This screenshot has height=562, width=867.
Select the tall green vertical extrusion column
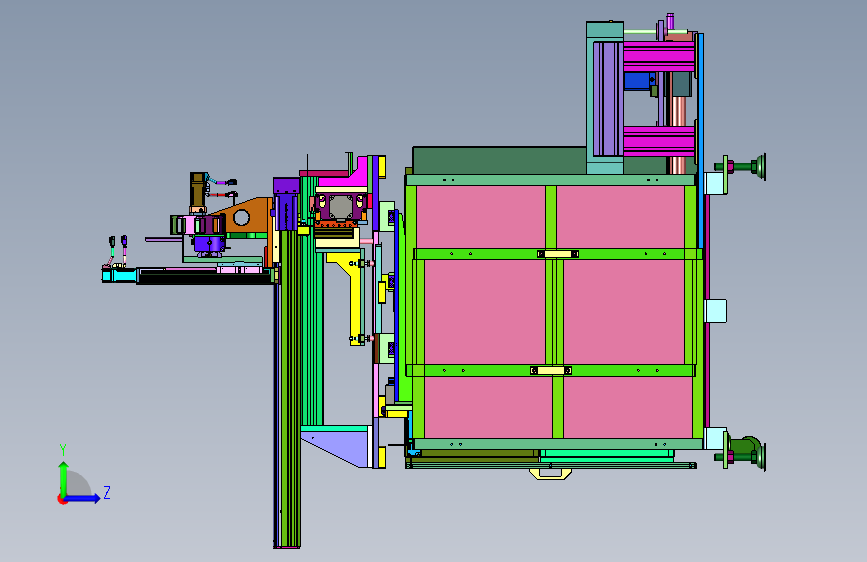point(290,387)
